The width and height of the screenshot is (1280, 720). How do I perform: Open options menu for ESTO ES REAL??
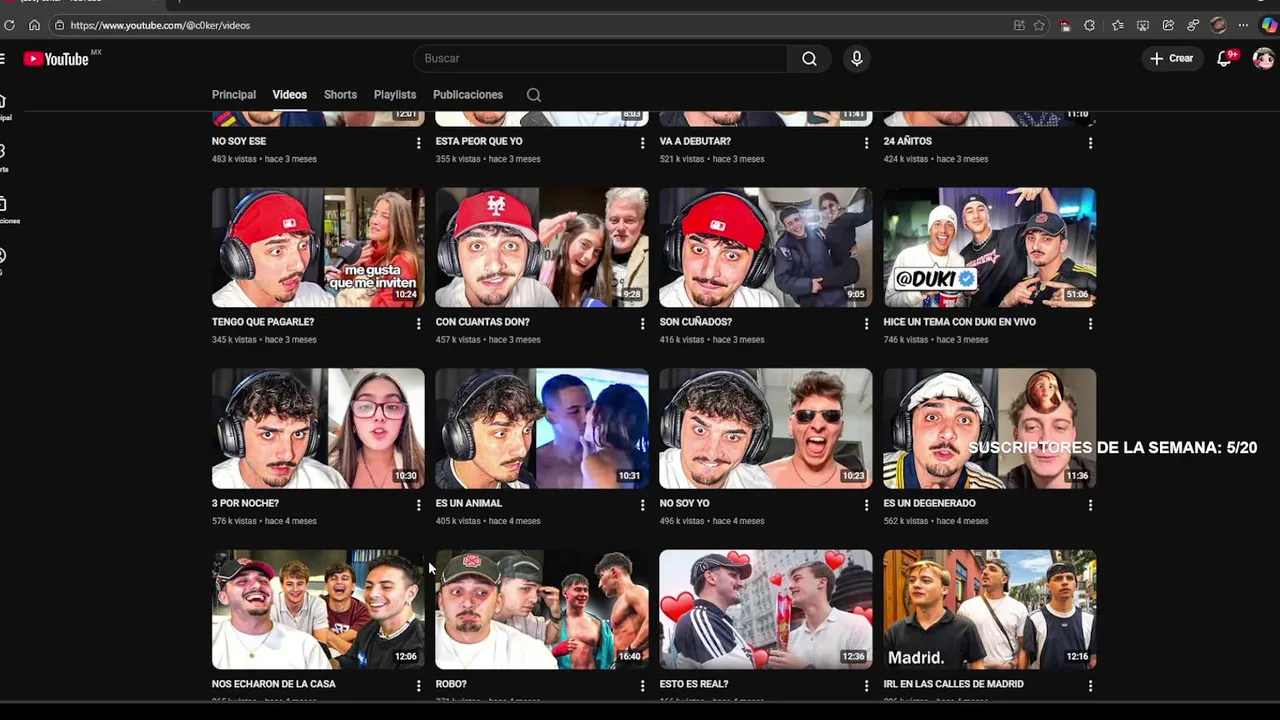pyautogui.click(x=866, y=686)
